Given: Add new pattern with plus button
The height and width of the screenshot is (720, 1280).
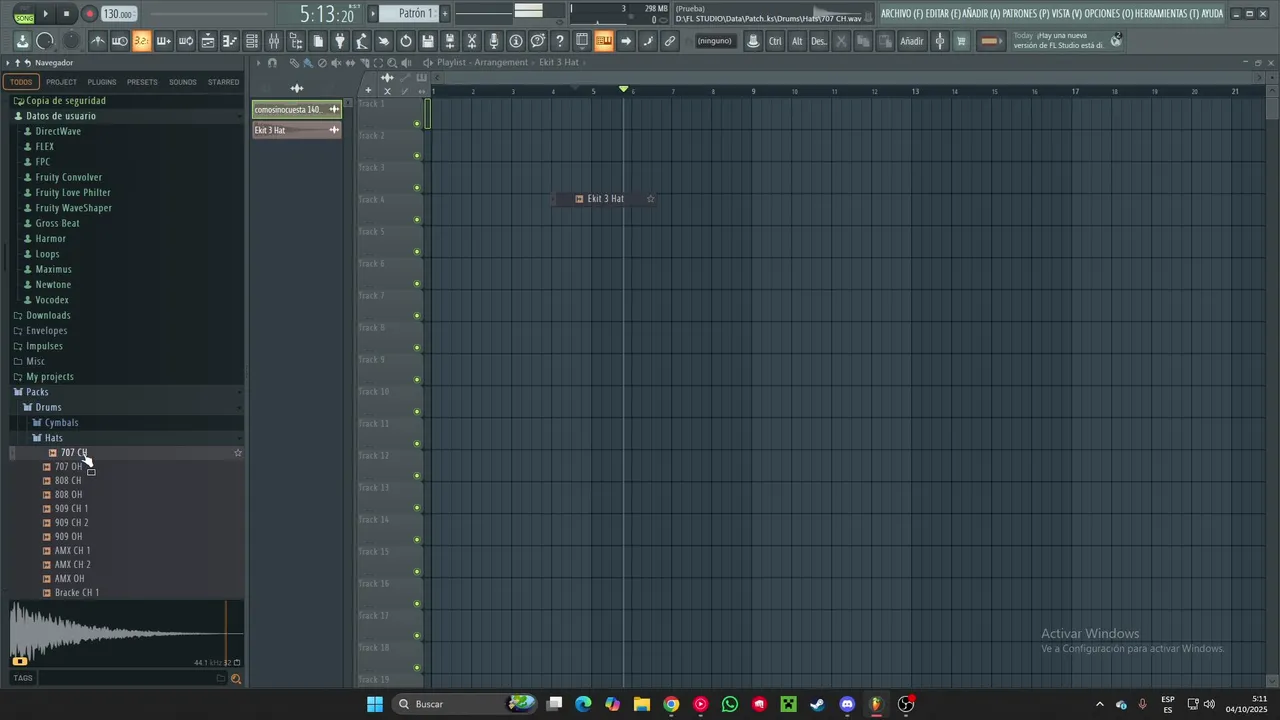Looking at the screenshot, I should pyautogui.click(x=445, y=13).
